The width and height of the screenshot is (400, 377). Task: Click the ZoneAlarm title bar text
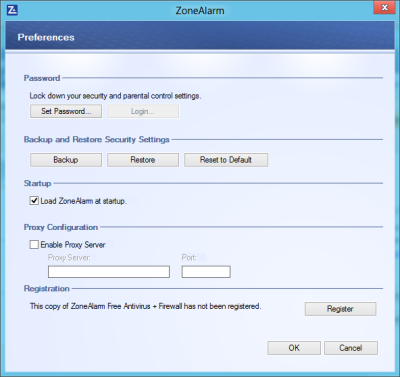pos(200,11)
